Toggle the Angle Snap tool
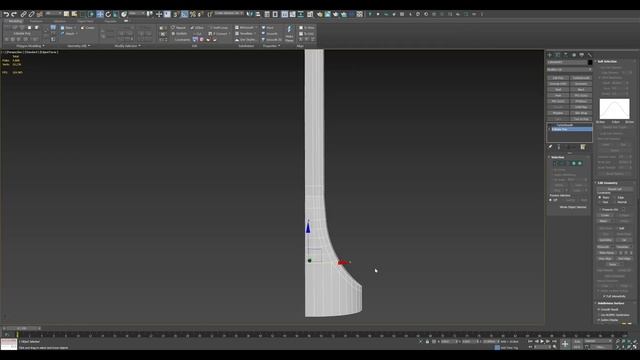 184,14
